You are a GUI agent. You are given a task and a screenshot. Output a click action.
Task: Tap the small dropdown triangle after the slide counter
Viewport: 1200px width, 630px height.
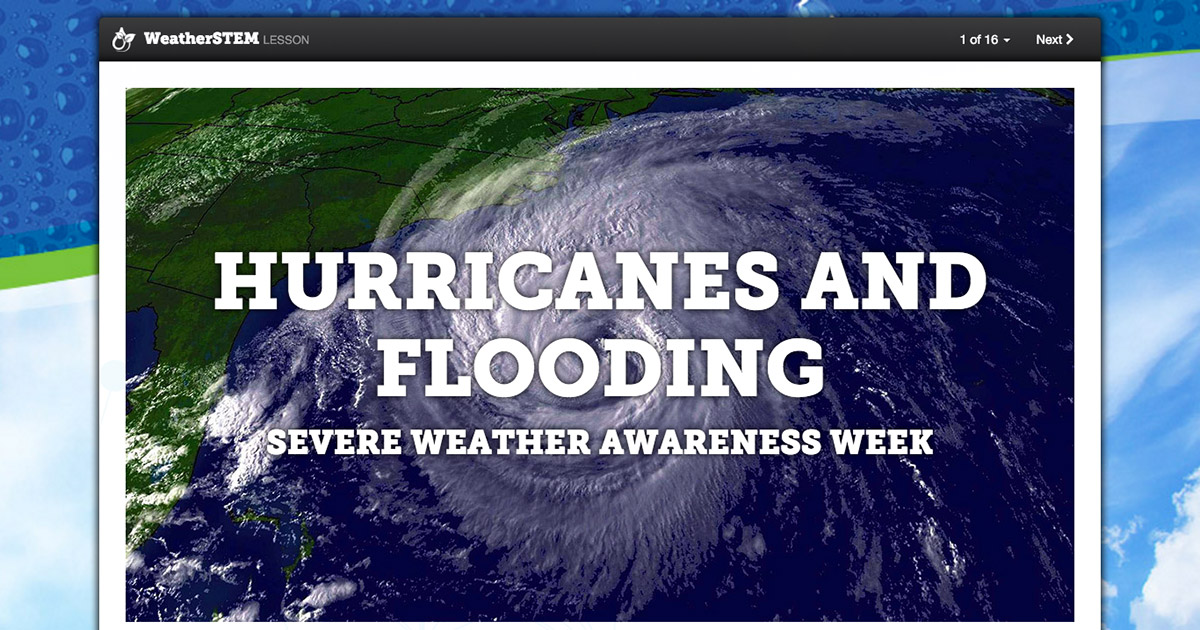point(1007,40)
